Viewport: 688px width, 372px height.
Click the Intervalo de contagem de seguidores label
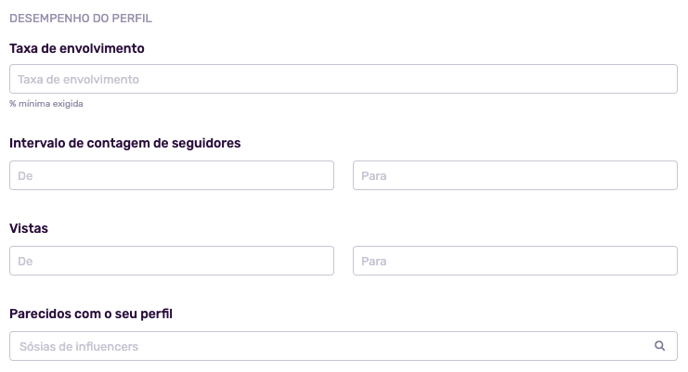(125, 143)
